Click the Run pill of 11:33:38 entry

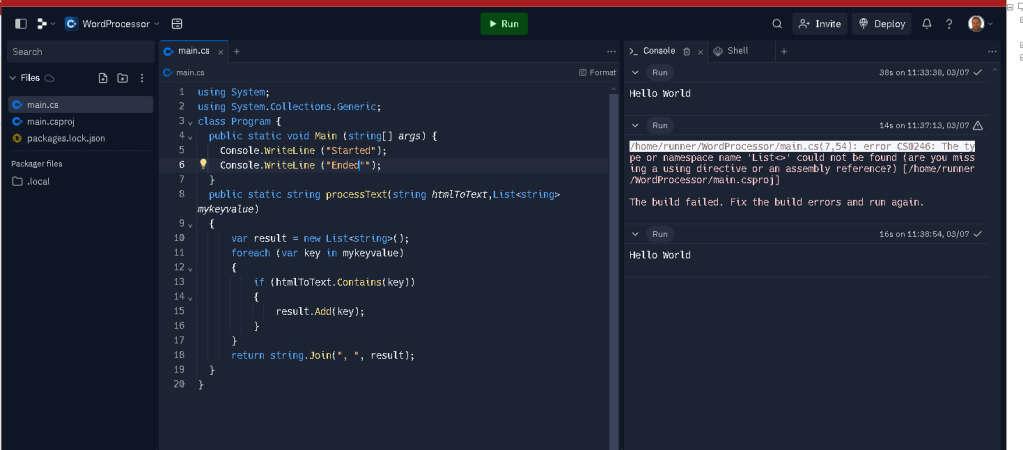tap(660, 72)
